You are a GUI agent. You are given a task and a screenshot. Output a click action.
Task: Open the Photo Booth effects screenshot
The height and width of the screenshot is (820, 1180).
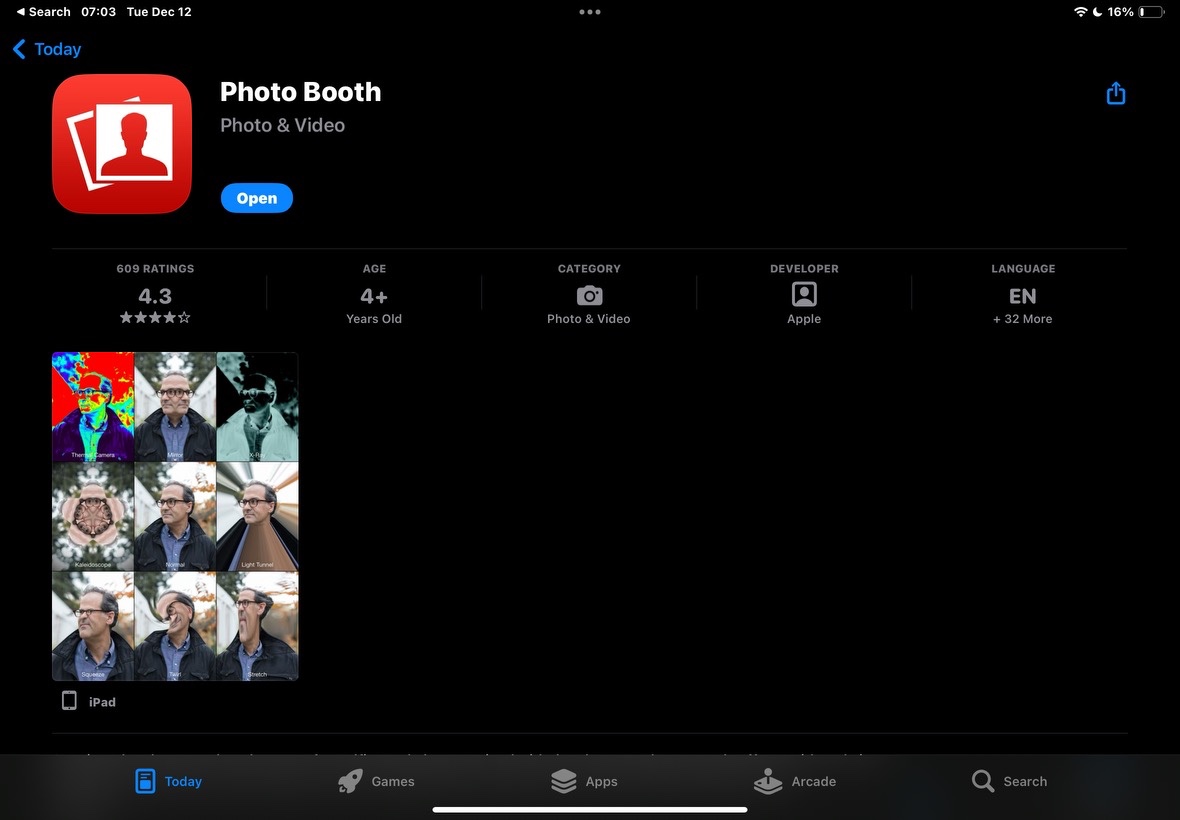(175, 516)
